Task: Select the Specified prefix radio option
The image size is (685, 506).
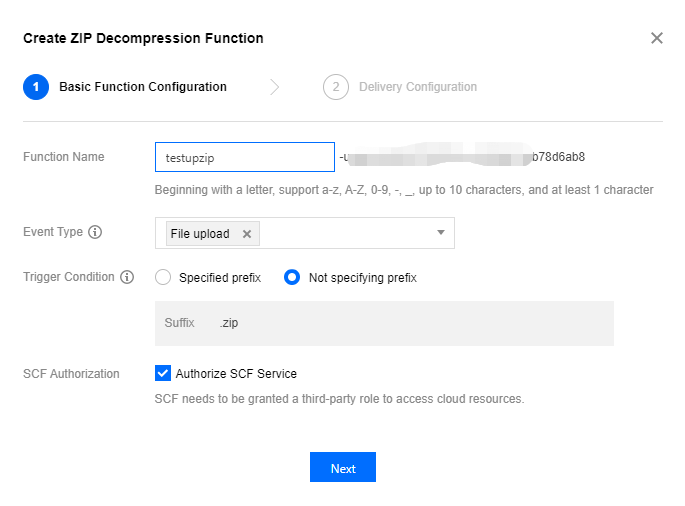Action: (164, 278)
